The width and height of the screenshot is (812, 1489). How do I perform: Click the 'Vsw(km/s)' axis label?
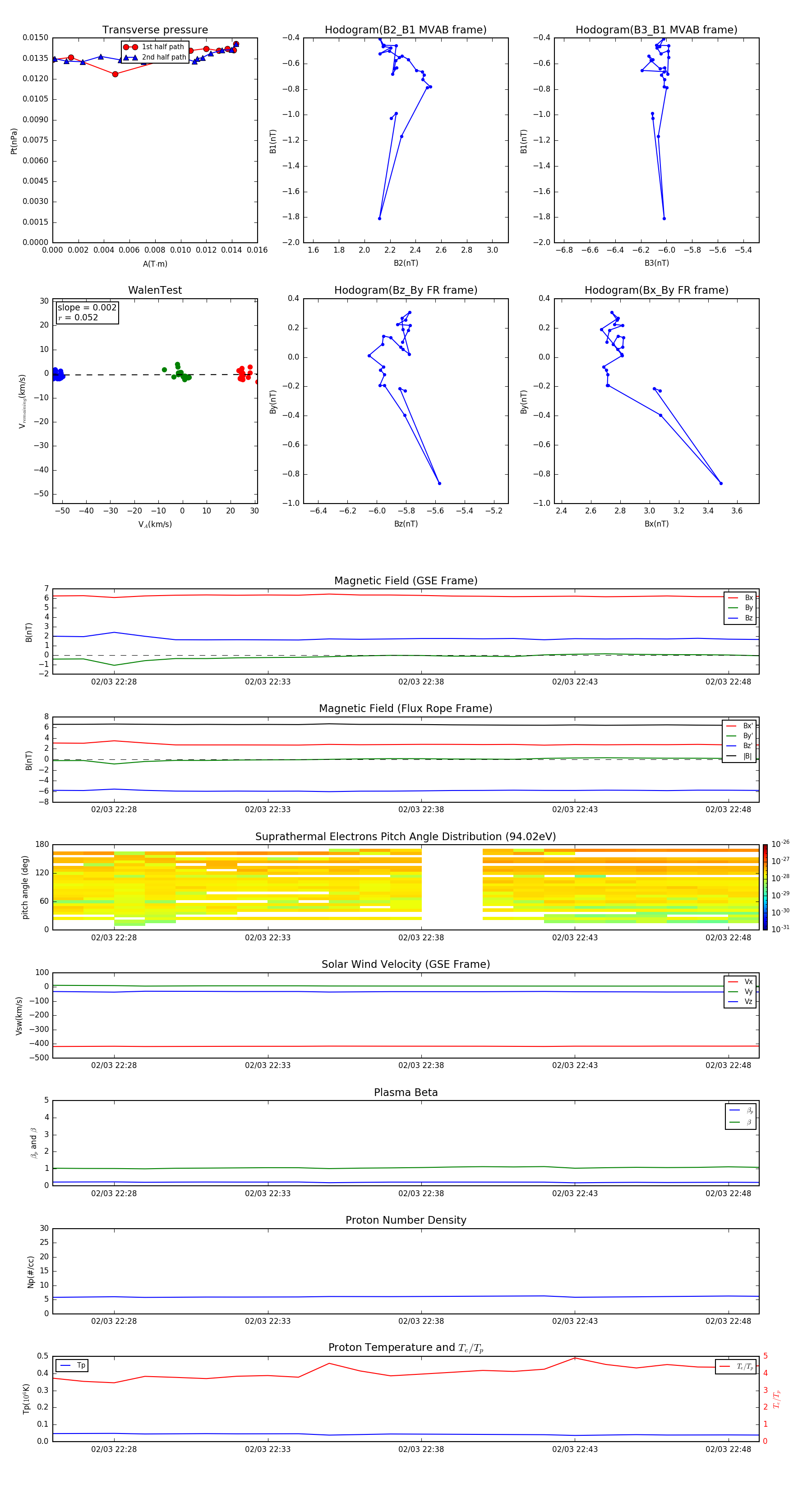(19, 1015)
